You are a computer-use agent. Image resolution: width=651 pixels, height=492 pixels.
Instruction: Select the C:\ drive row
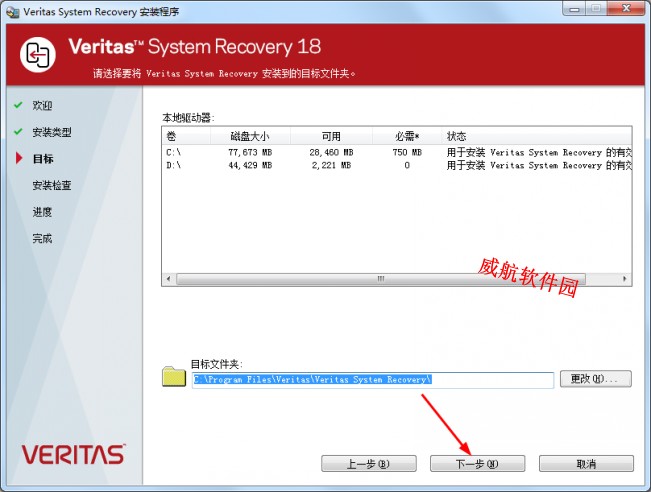pos(397,152)
